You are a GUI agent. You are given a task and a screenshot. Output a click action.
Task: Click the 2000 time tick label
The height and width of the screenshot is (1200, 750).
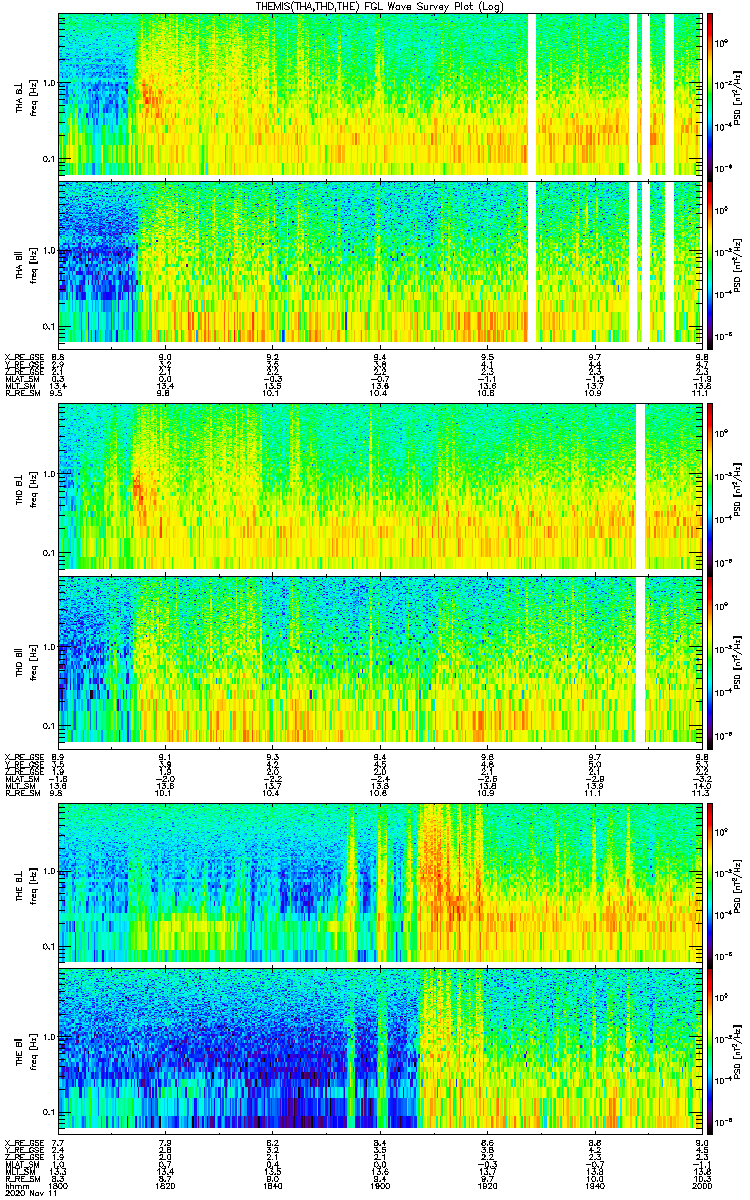(x=701, y=1185)
